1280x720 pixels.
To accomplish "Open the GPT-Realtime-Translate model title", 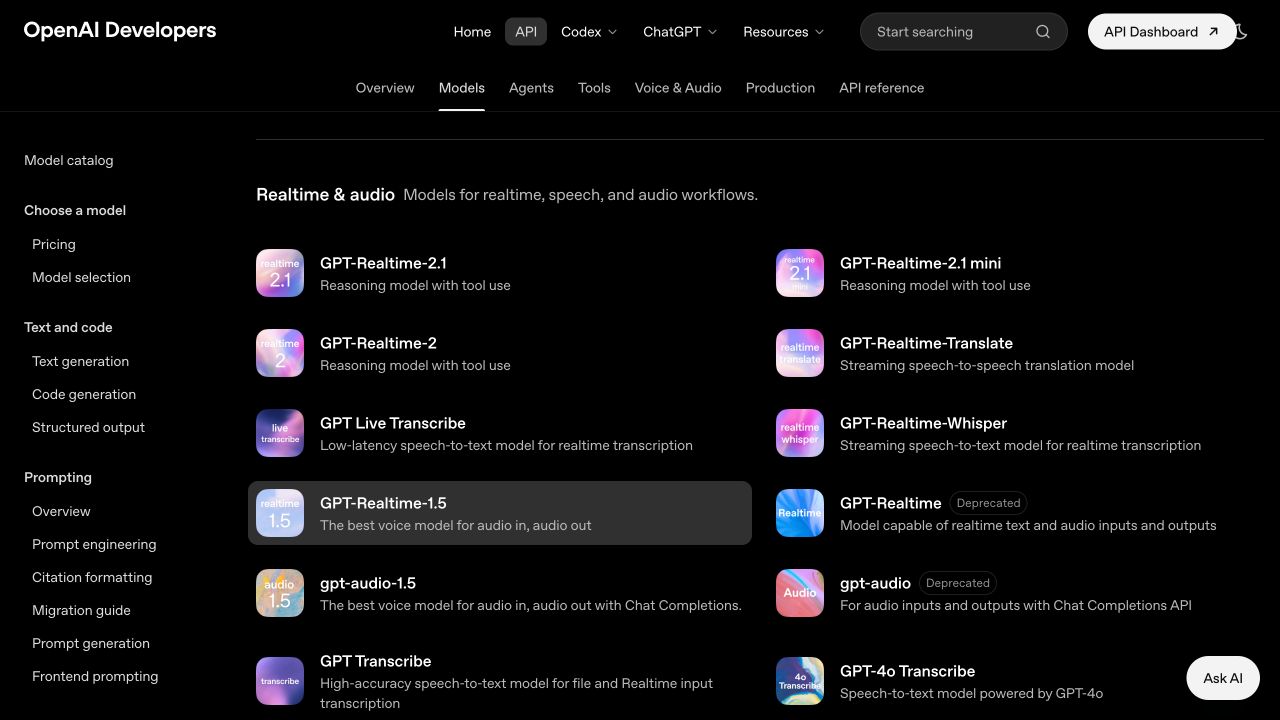I will tap(926, 343).
